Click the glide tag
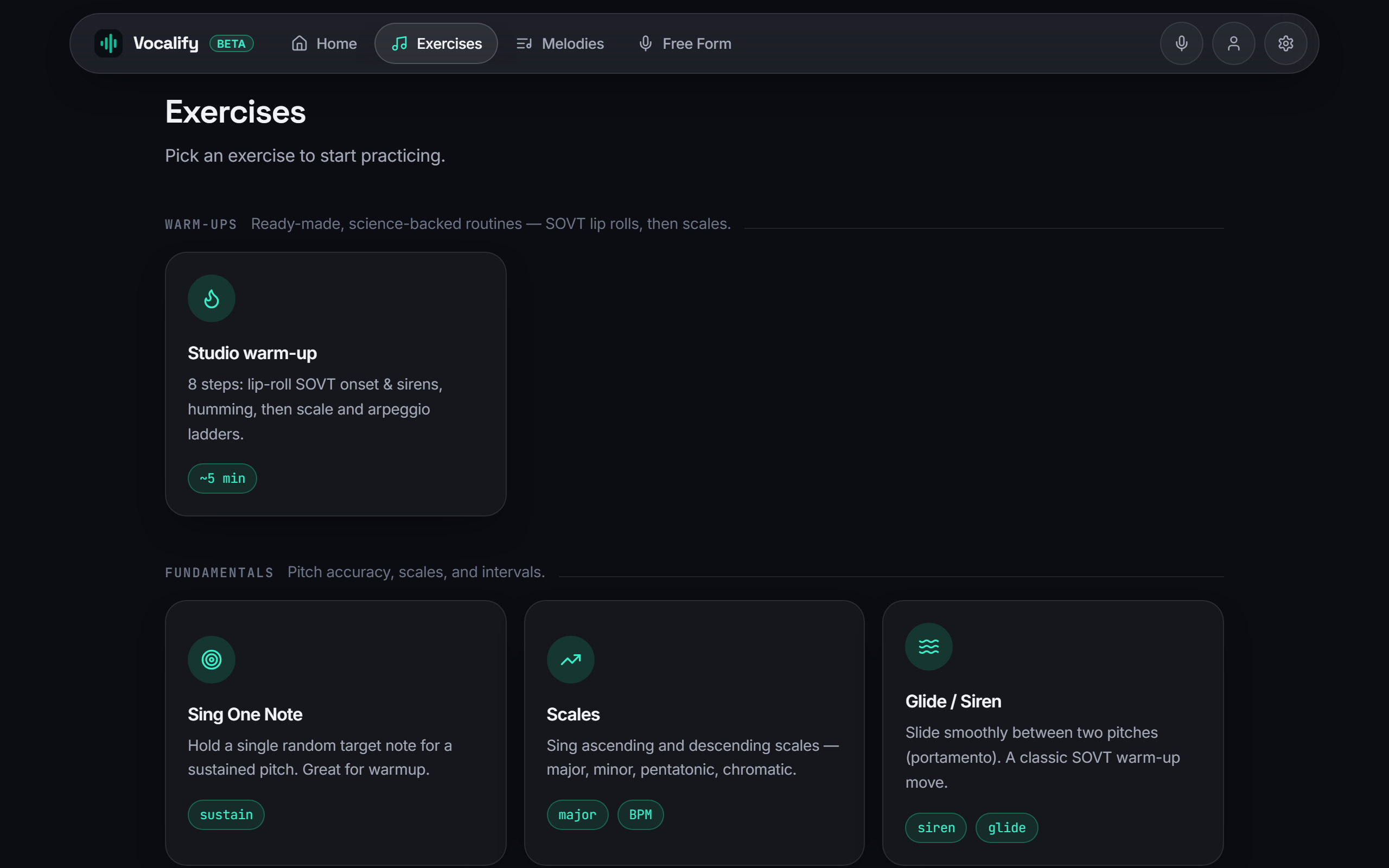 coord(1006,828)
